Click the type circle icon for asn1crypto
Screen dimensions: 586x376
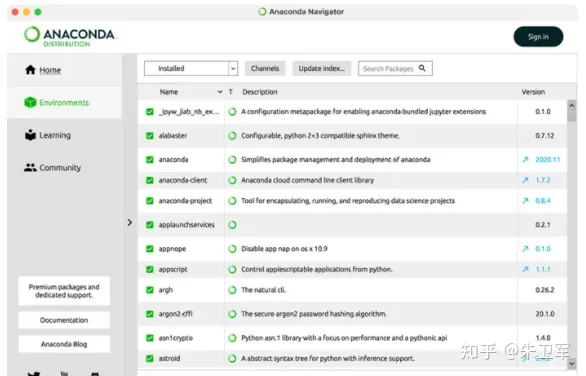[x=232, y=338]
